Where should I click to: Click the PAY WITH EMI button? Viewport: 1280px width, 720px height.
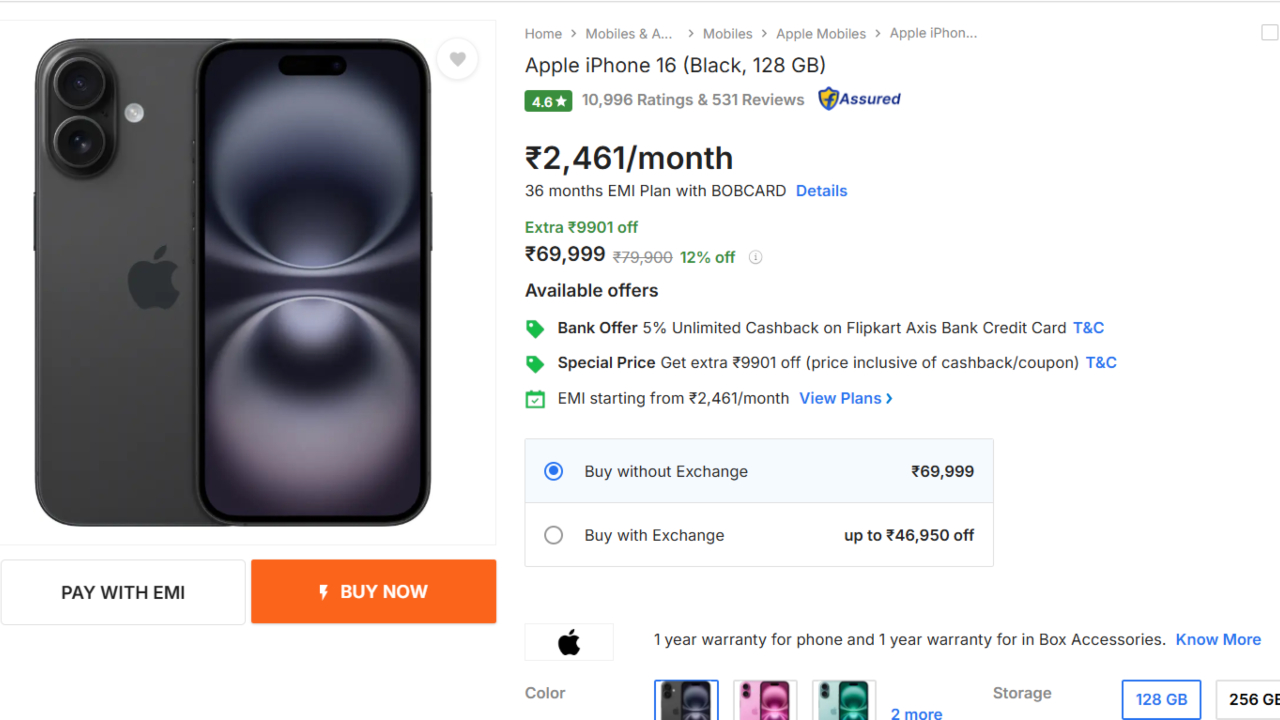123,592
